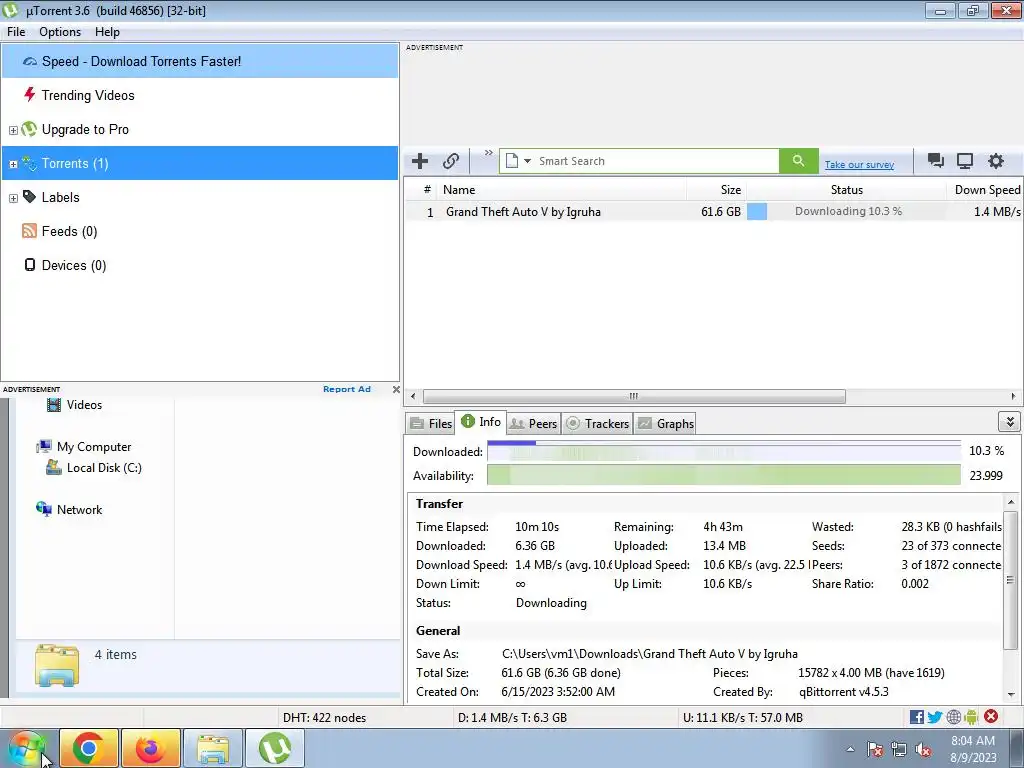Click the green Smart Search magnifier button

(798, 161)
